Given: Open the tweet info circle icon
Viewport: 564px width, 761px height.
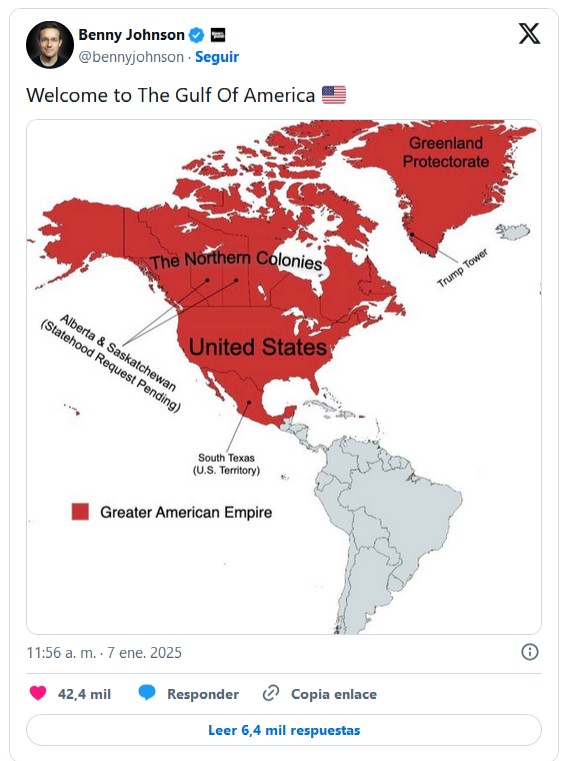Looking at the screenshot, I should click(530, 652).
